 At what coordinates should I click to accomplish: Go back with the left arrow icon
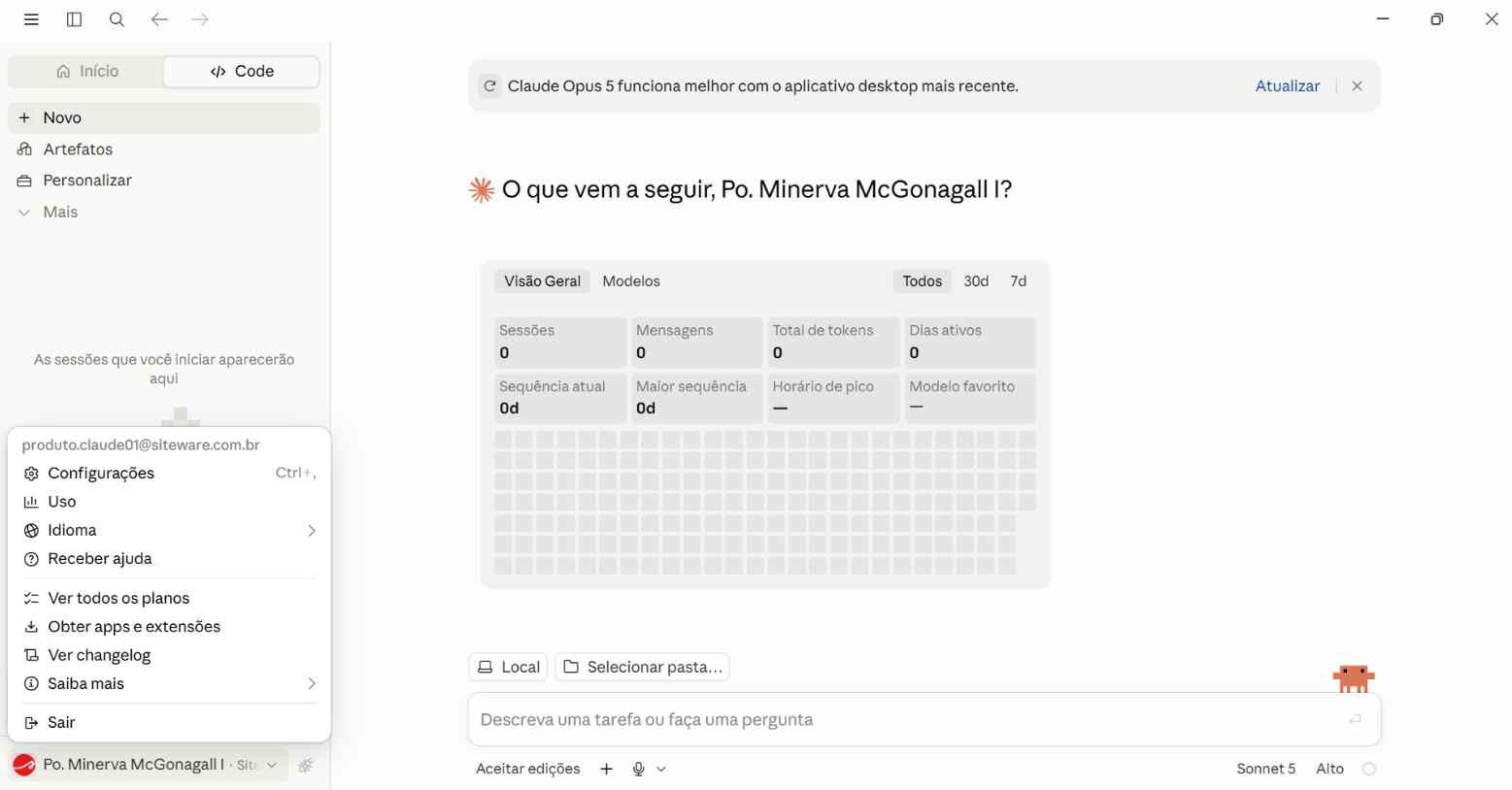click(x=159, y=19)
